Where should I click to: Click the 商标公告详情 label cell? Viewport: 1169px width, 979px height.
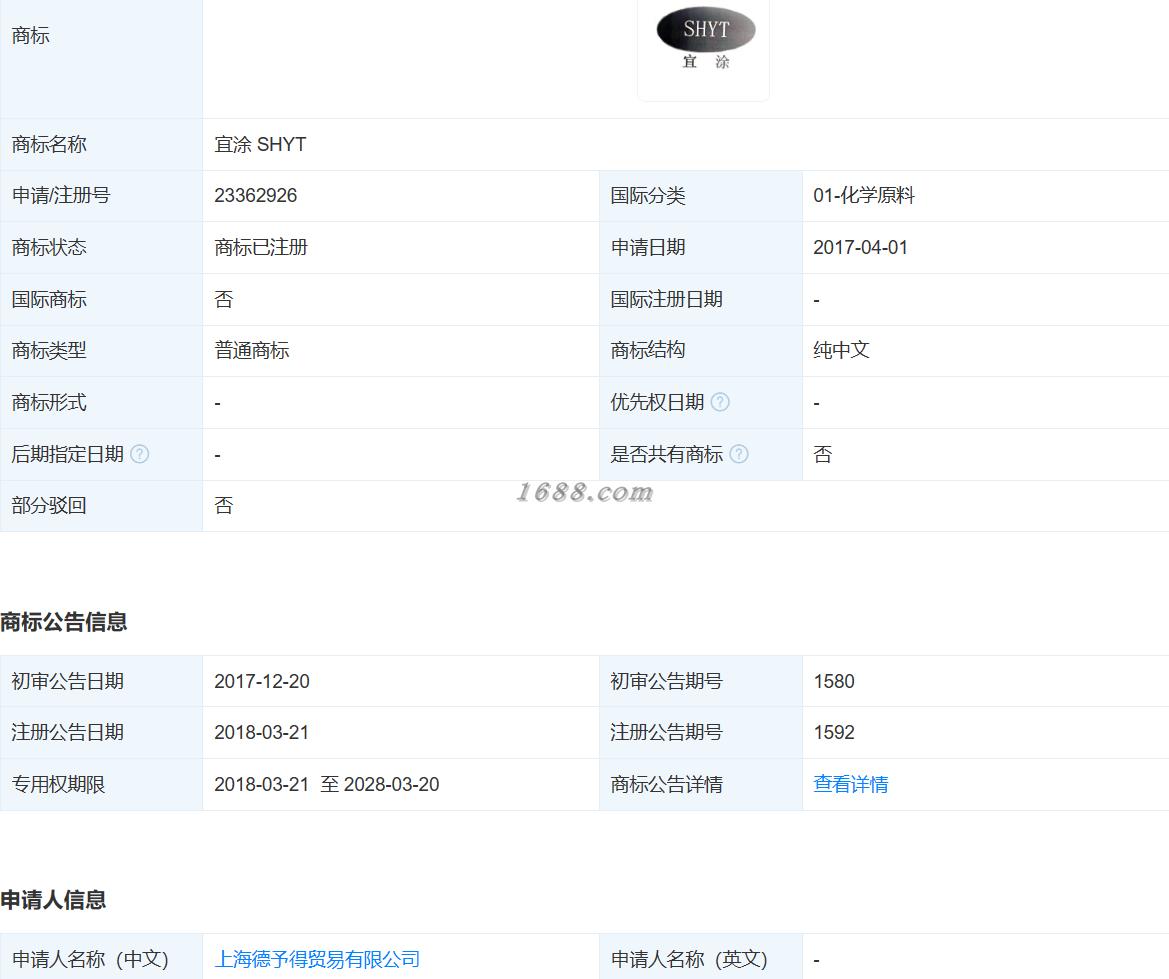pos(701,784)
